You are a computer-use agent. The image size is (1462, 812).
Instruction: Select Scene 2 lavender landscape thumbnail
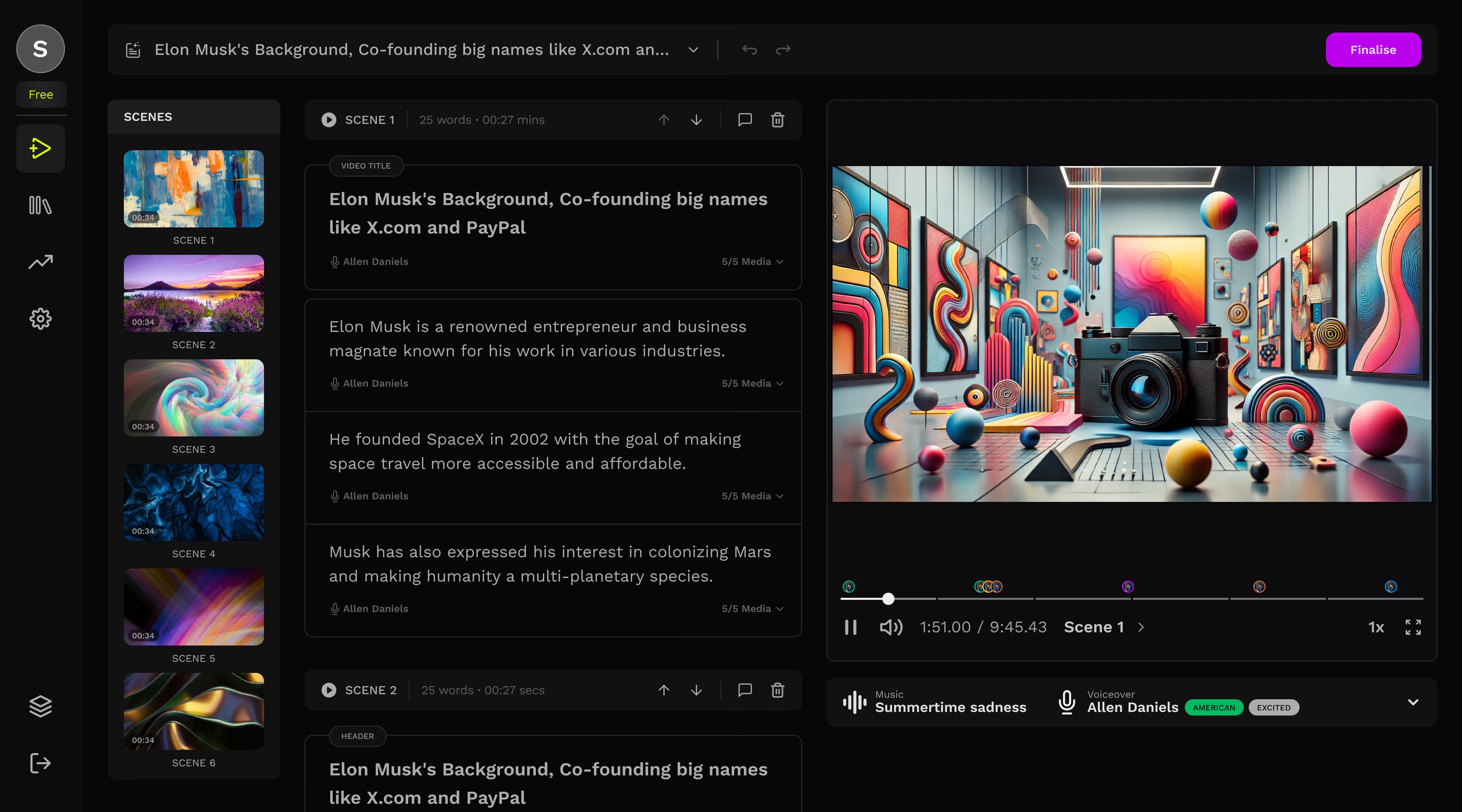click(x=193, y=293)
